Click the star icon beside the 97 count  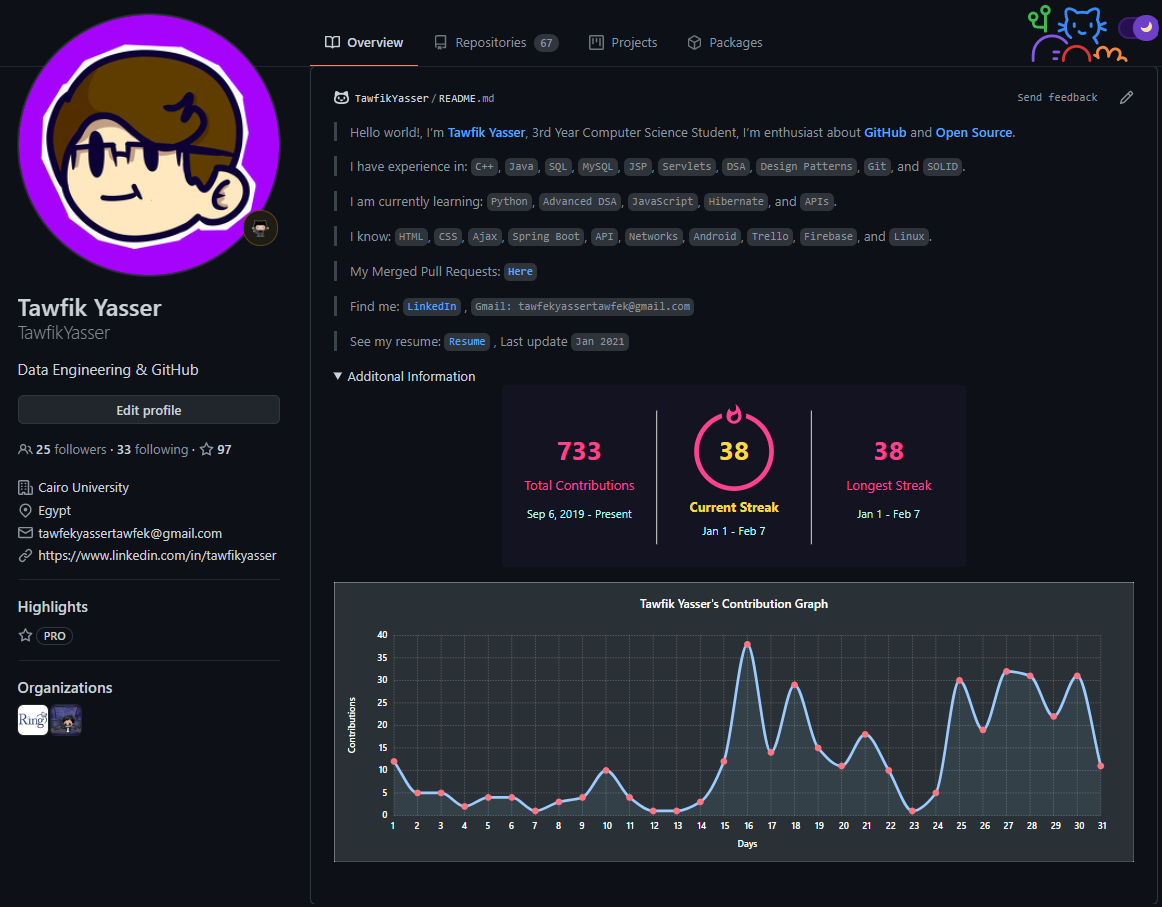pyautogui.click(x=207, y=449)
